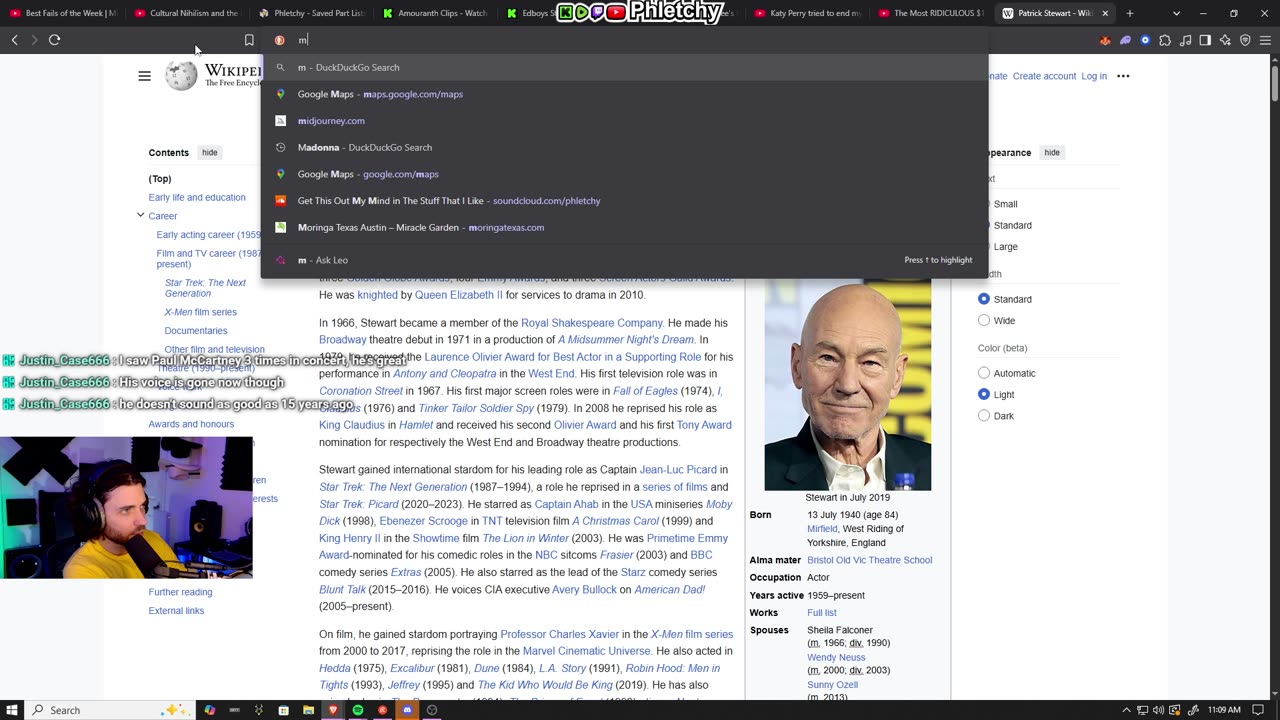Open the Royal Shakespeare Company link

[x=592, y=323]
